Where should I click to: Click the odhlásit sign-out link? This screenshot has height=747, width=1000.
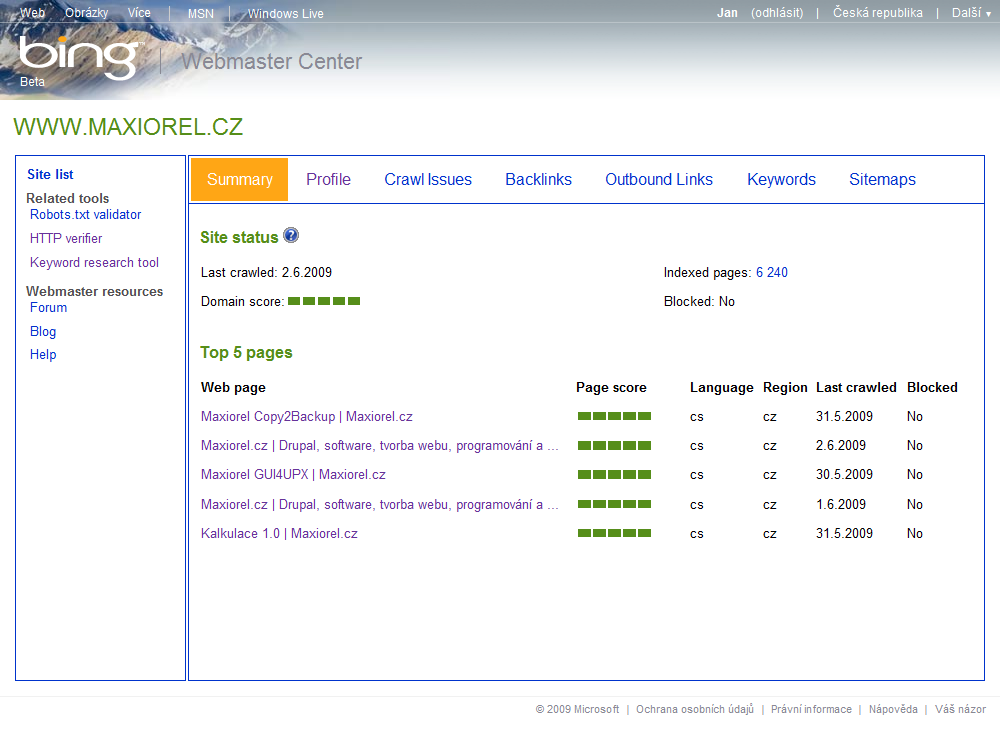777,13
